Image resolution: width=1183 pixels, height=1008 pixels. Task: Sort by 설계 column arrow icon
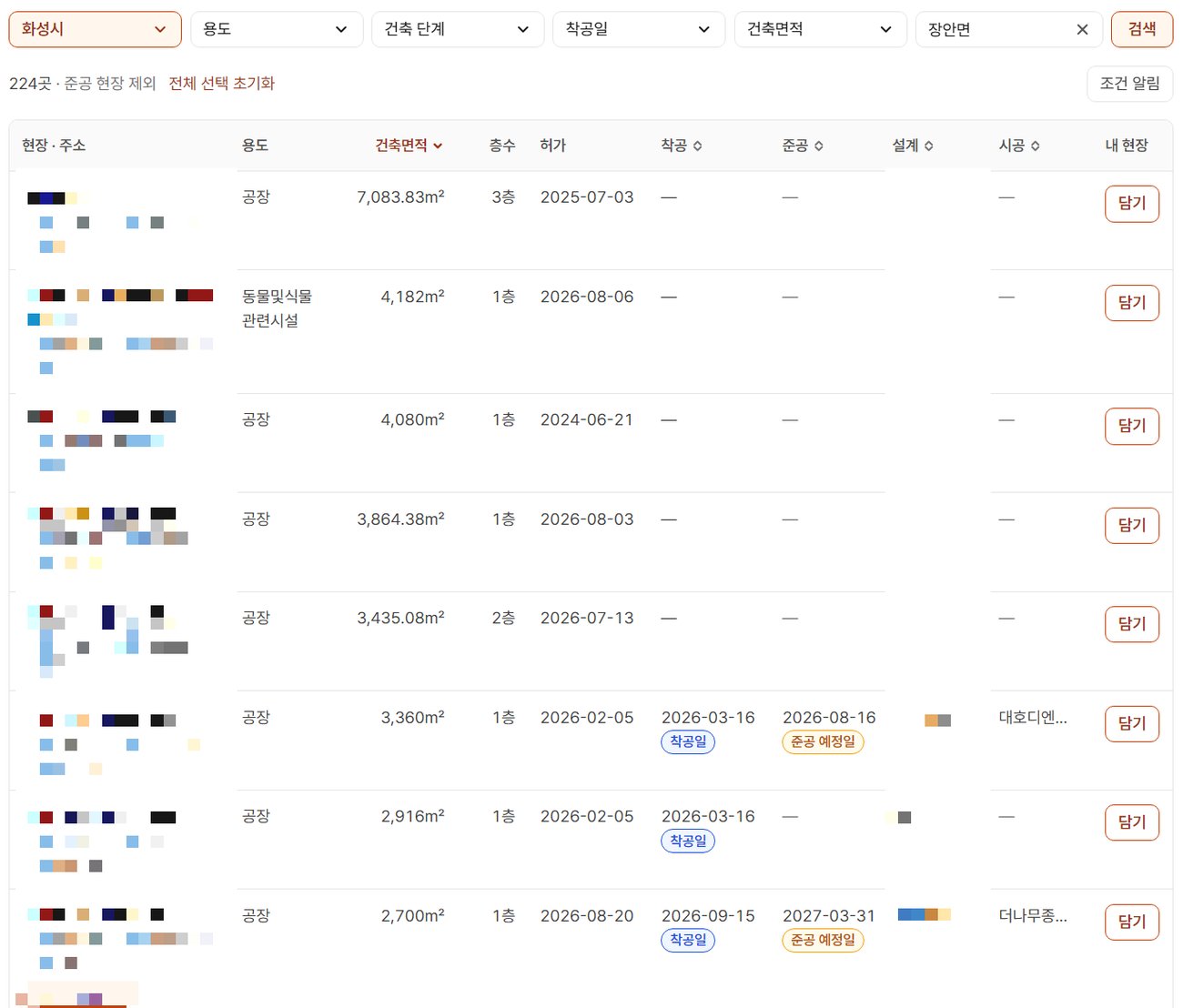(x=929, y=146)
